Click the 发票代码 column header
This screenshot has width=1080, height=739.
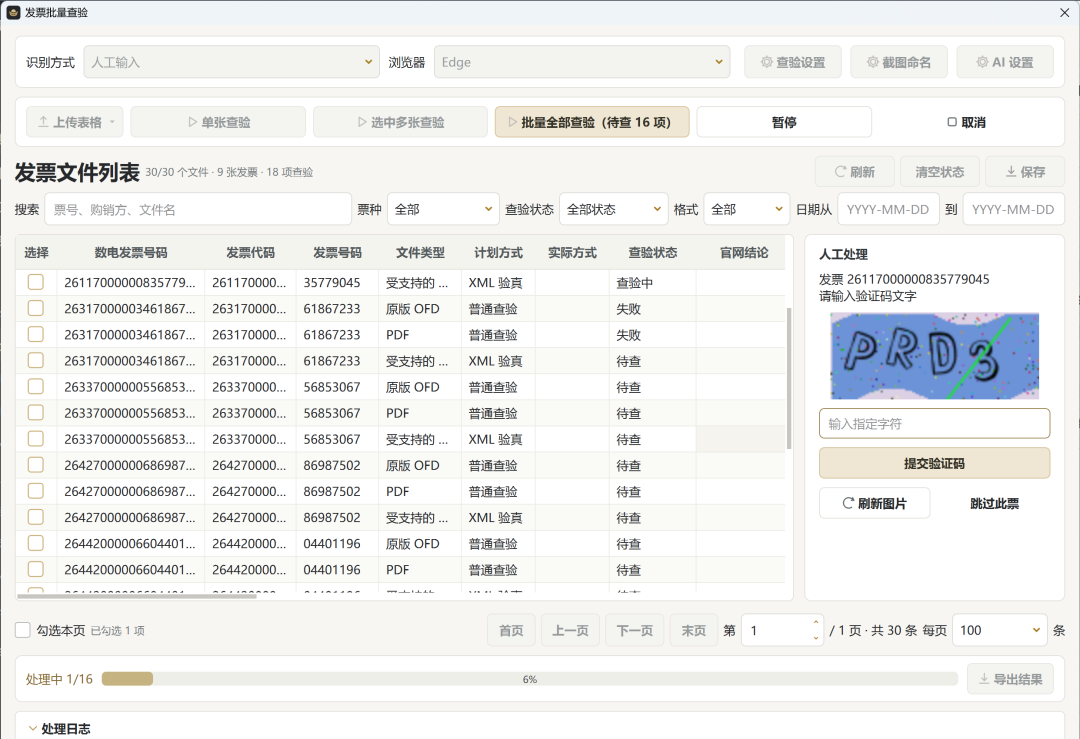[251, 253]
